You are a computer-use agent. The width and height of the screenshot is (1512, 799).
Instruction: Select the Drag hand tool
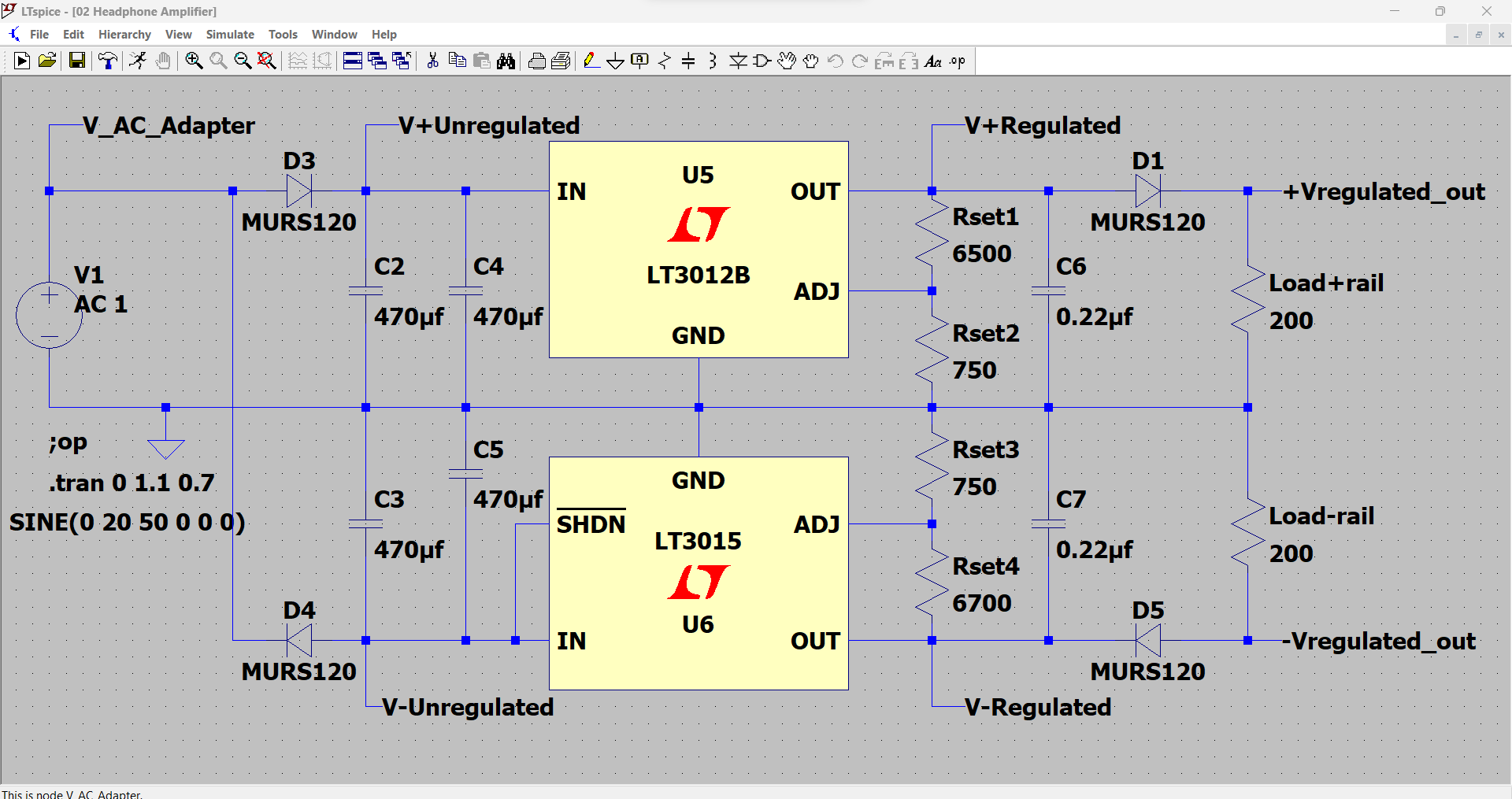pos(811,61)
